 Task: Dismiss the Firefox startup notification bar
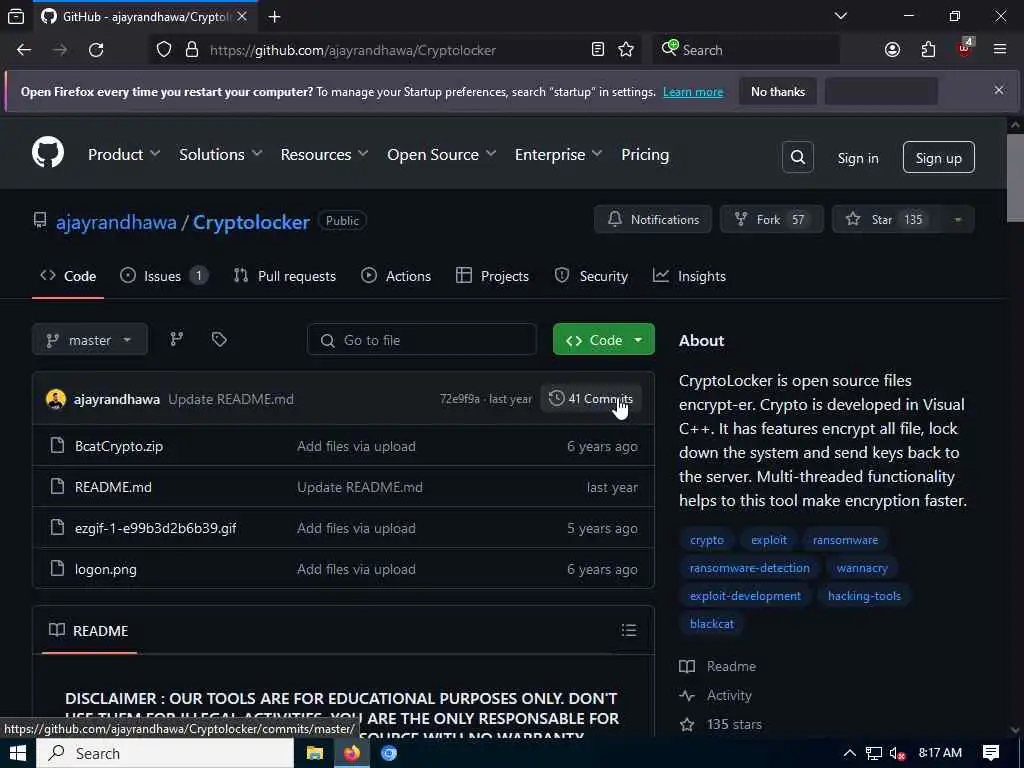999,90
